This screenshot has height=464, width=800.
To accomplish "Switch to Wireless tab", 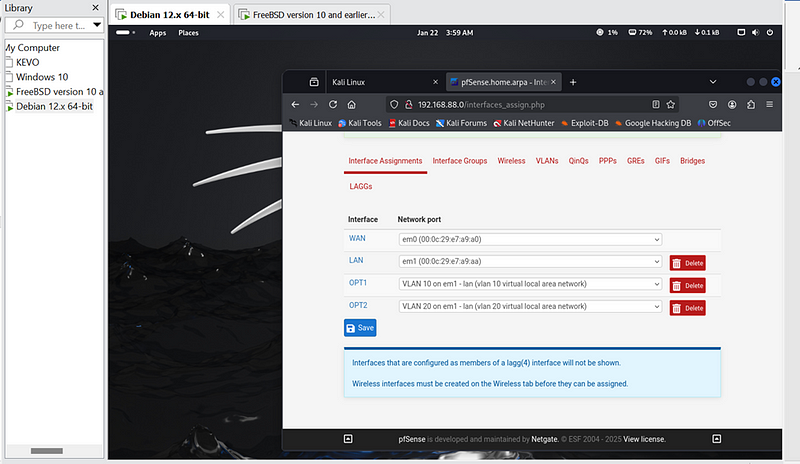I will coord(511,161).
